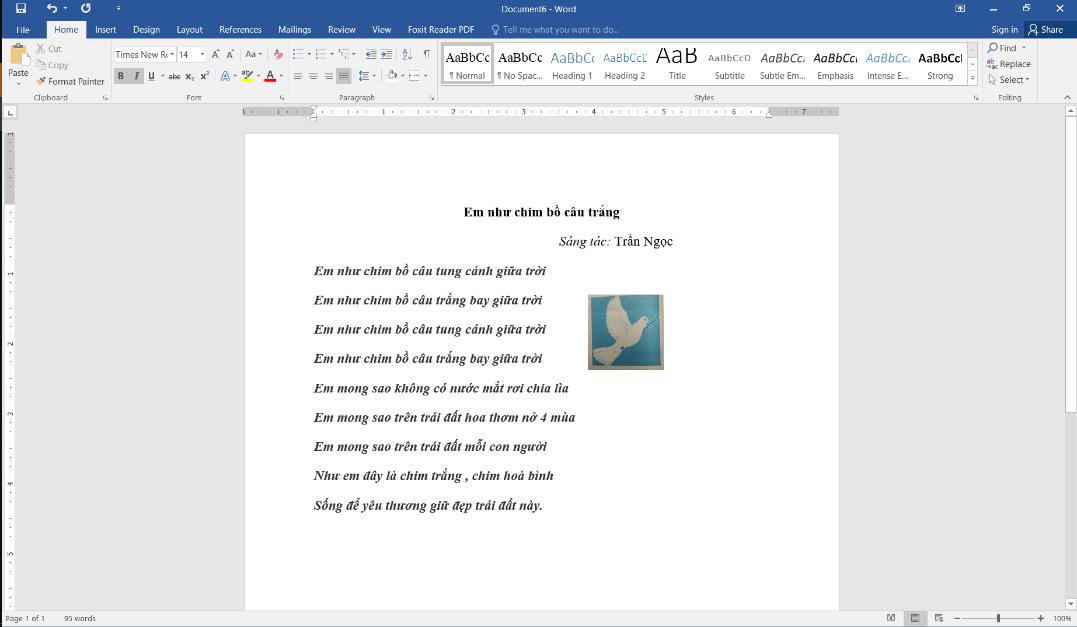
Task: Click the Increase Indent icon
Action: (386, 55)
